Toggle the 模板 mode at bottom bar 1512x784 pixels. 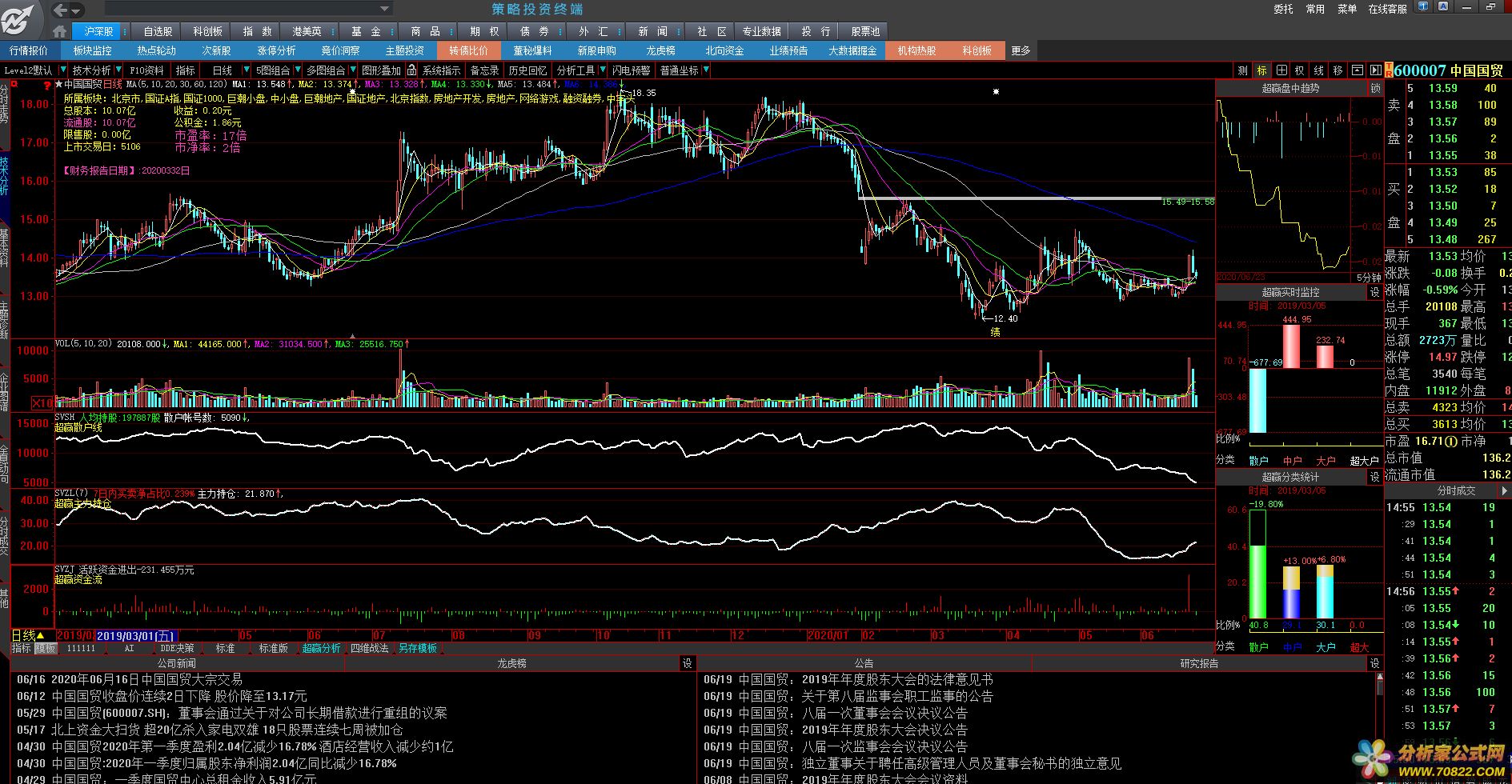46,648
